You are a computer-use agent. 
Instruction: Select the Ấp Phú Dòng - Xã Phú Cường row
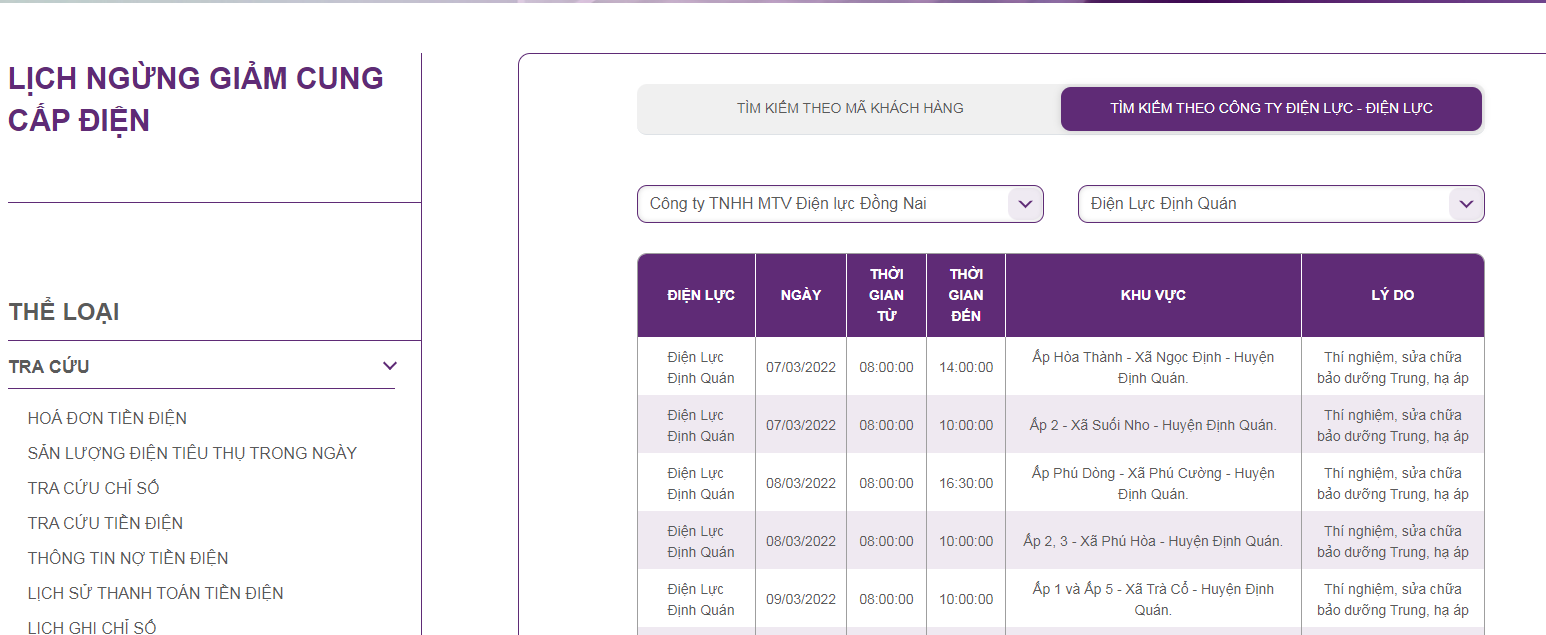(x=1061, y=483)
